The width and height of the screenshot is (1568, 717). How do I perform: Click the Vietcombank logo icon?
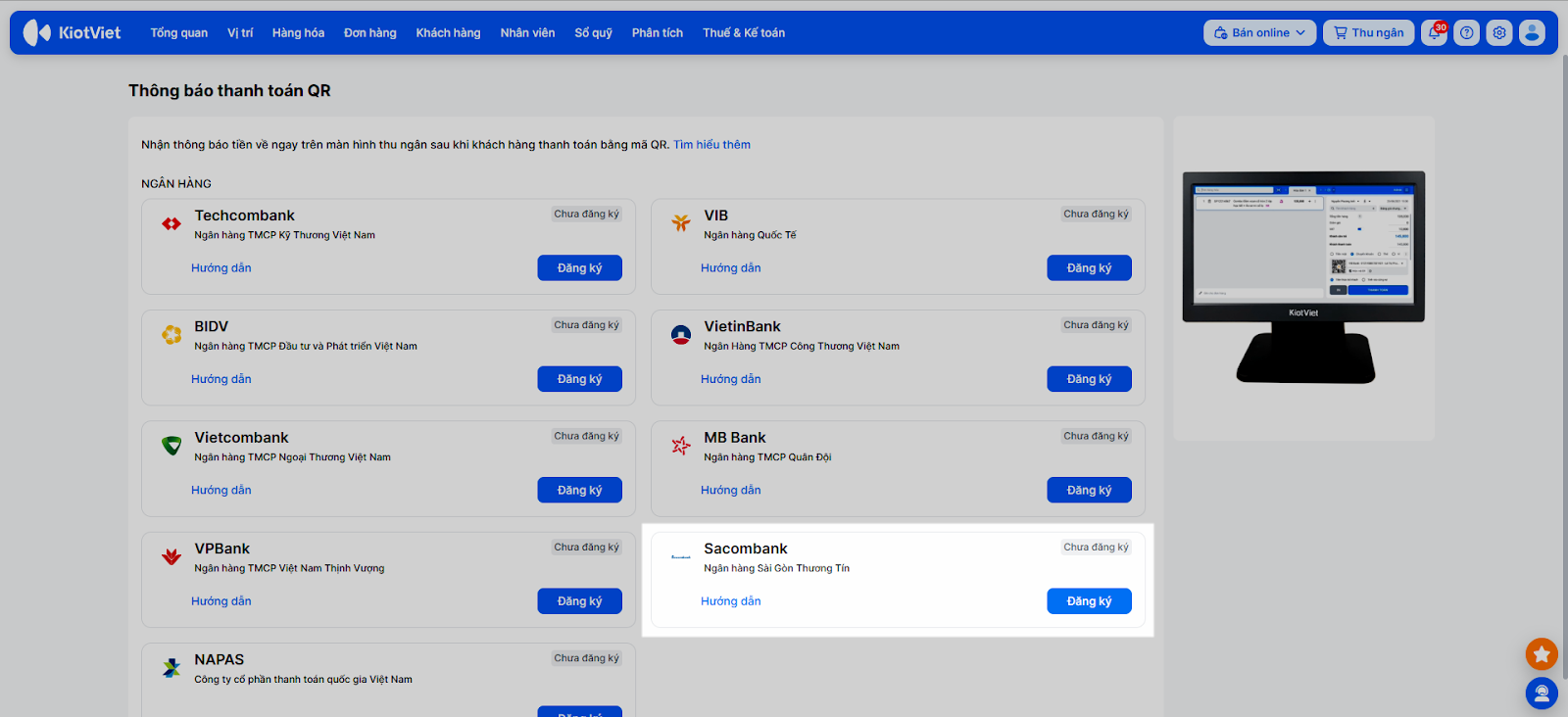pos(171,446)
